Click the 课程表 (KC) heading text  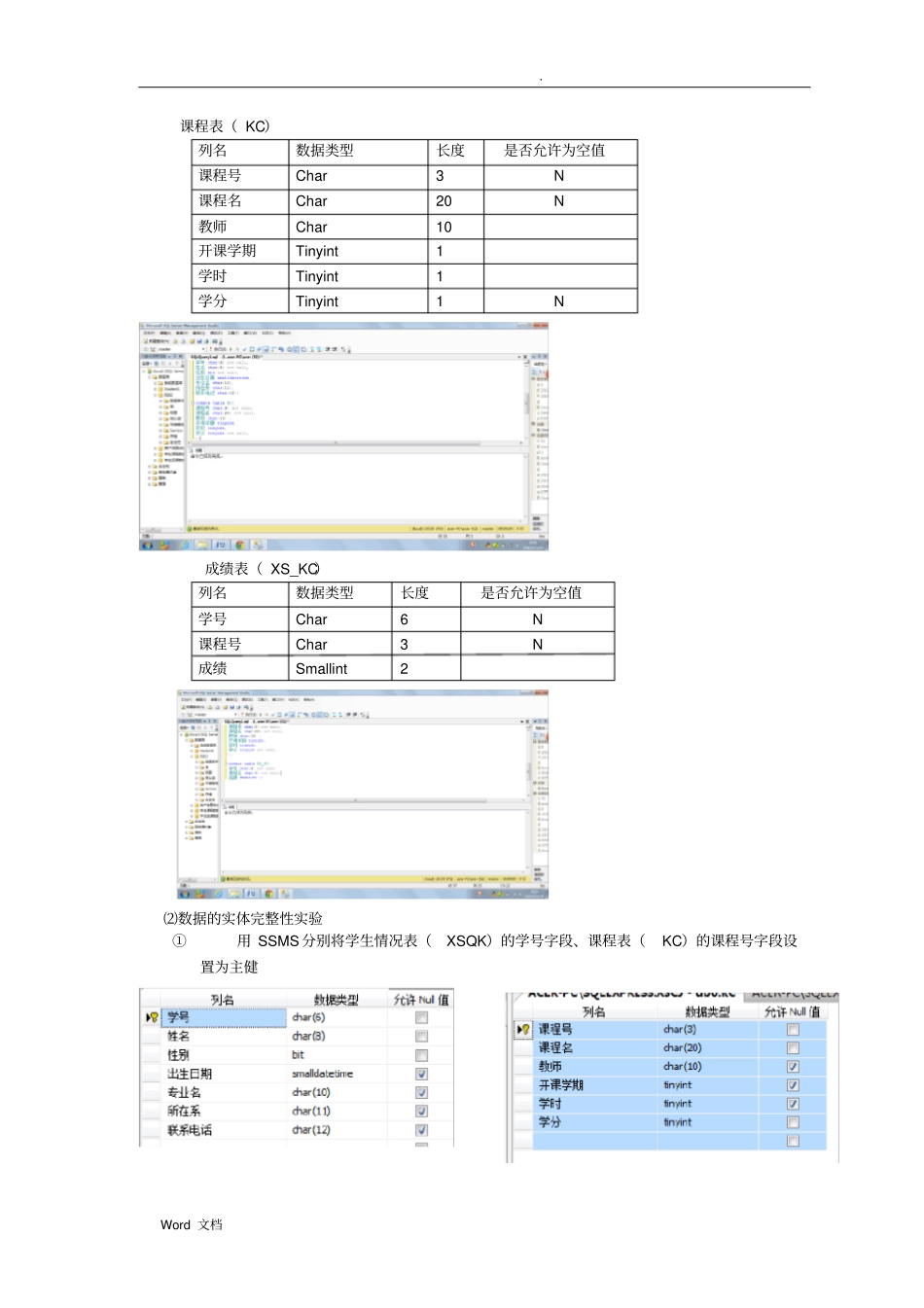point(225,126)
